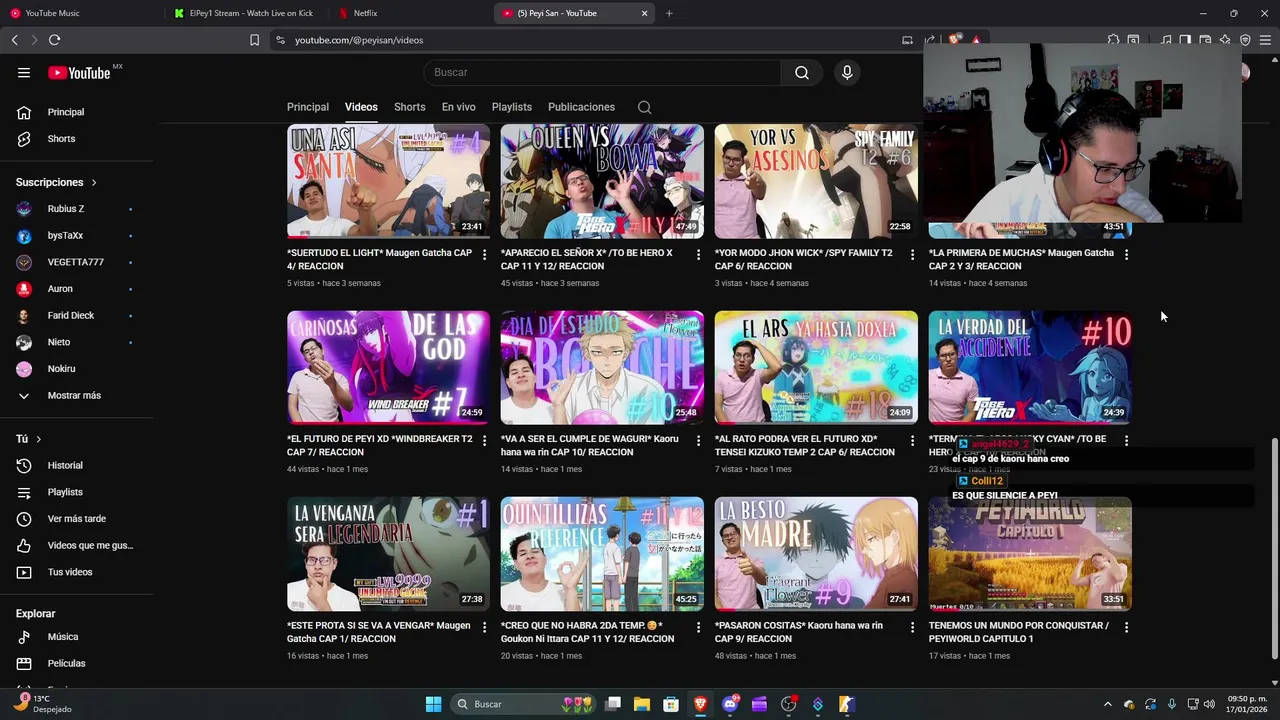The image size is (1280, 720).
Task: Show hidden system tray icons chevron
Action: (x=1107, y=704)
